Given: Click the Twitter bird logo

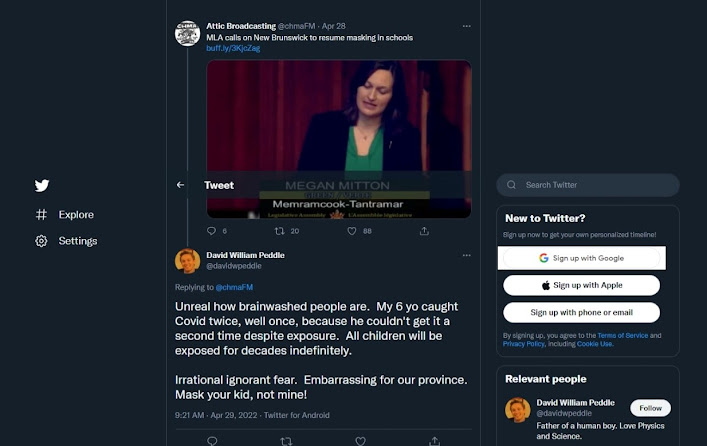Looking at the screenshot, I should 42,186.
